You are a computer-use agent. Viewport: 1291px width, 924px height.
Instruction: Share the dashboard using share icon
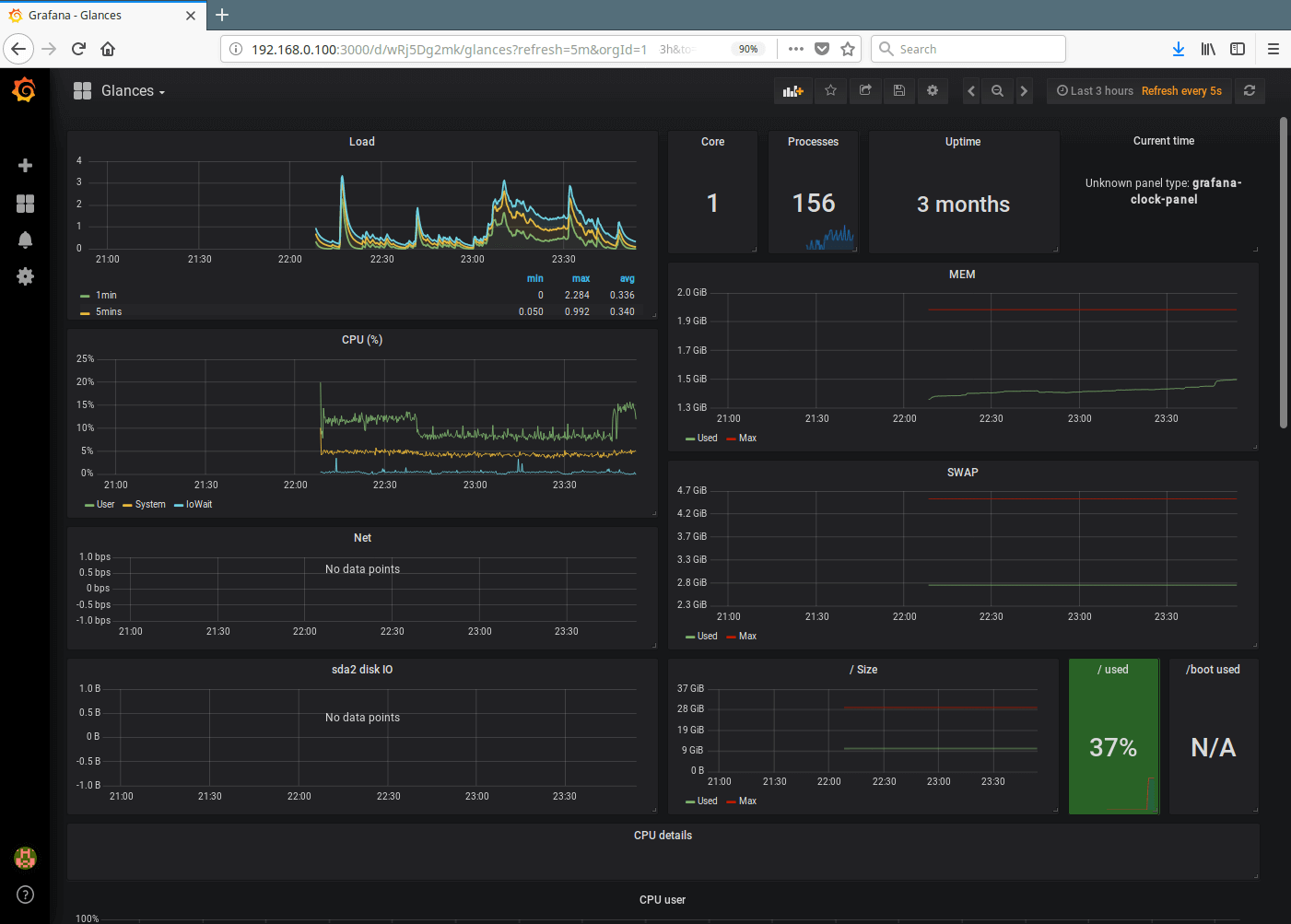(865, 91)
